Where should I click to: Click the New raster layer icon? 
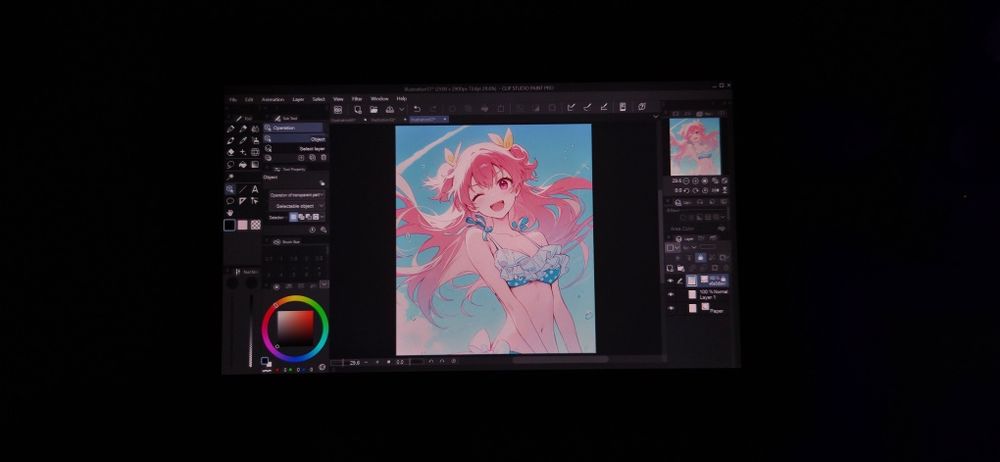coord(670,268)
